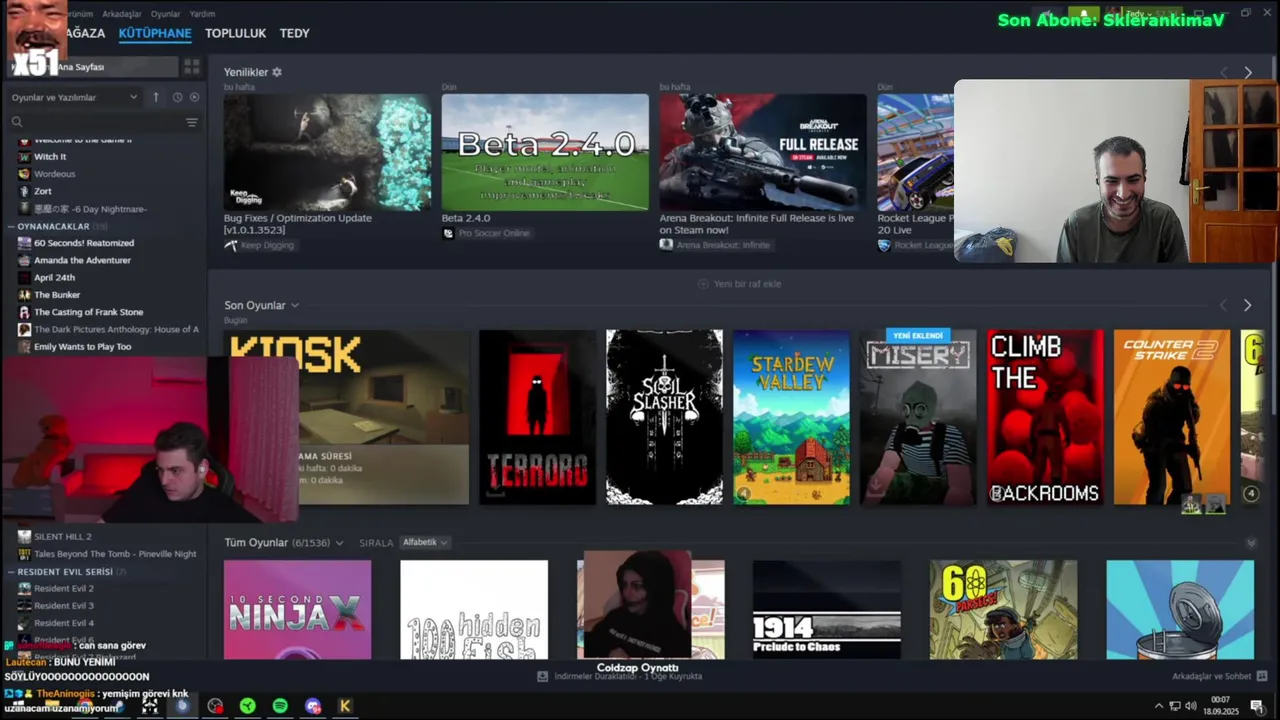Open the KÜTÜPHANE tab

pos(155,33)
